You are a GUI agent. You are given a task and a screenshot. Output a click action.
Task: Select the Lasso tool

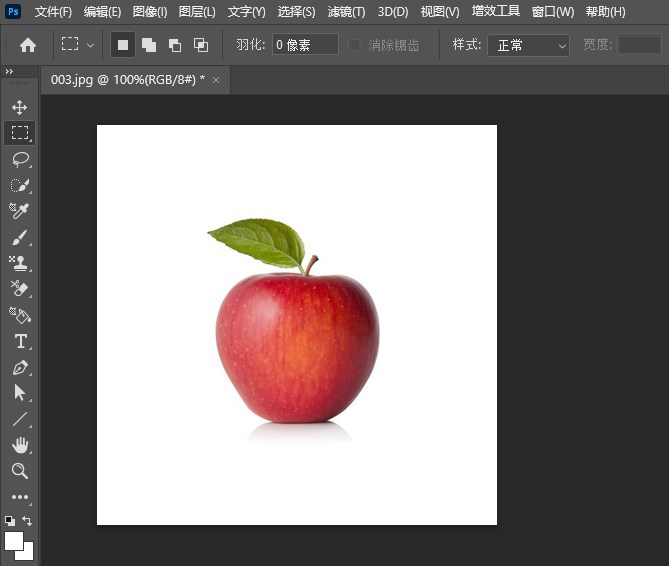pos(19,159)
